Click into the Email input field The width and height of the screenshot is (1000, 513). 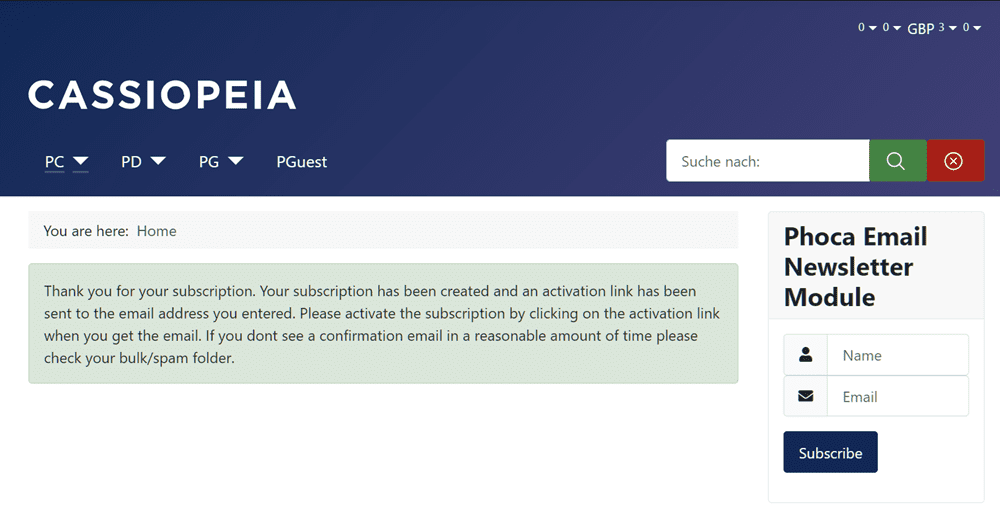pos(897,396)
